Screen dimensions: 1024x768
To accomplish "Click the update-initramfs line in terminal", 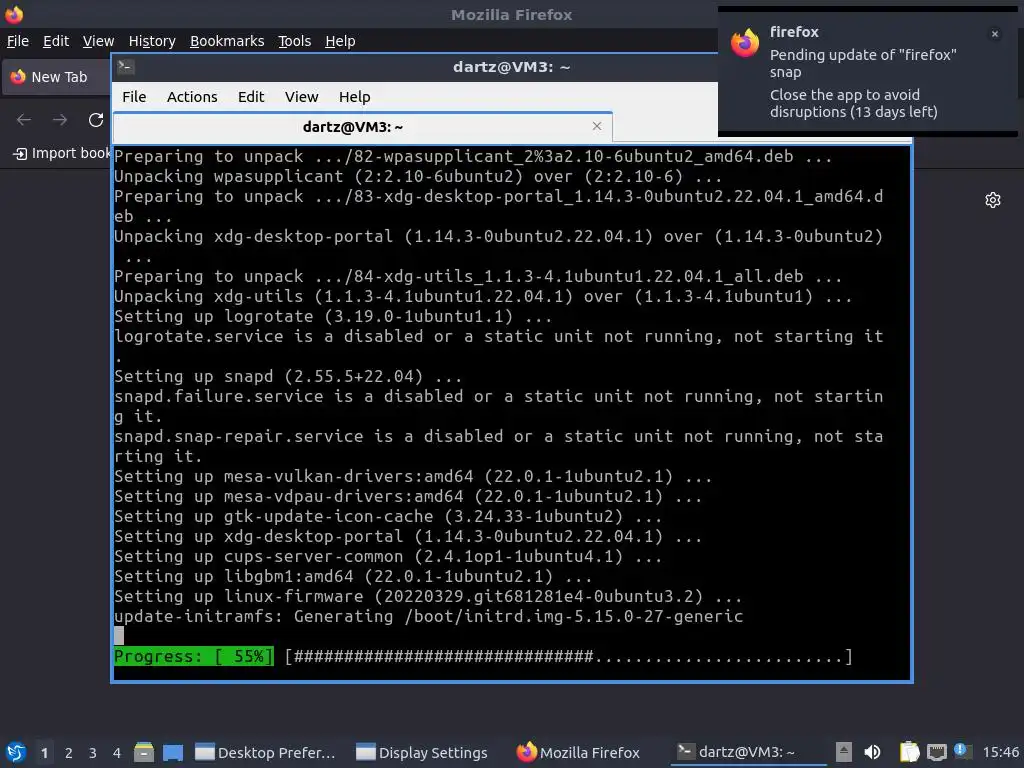I will coord(428,616).
